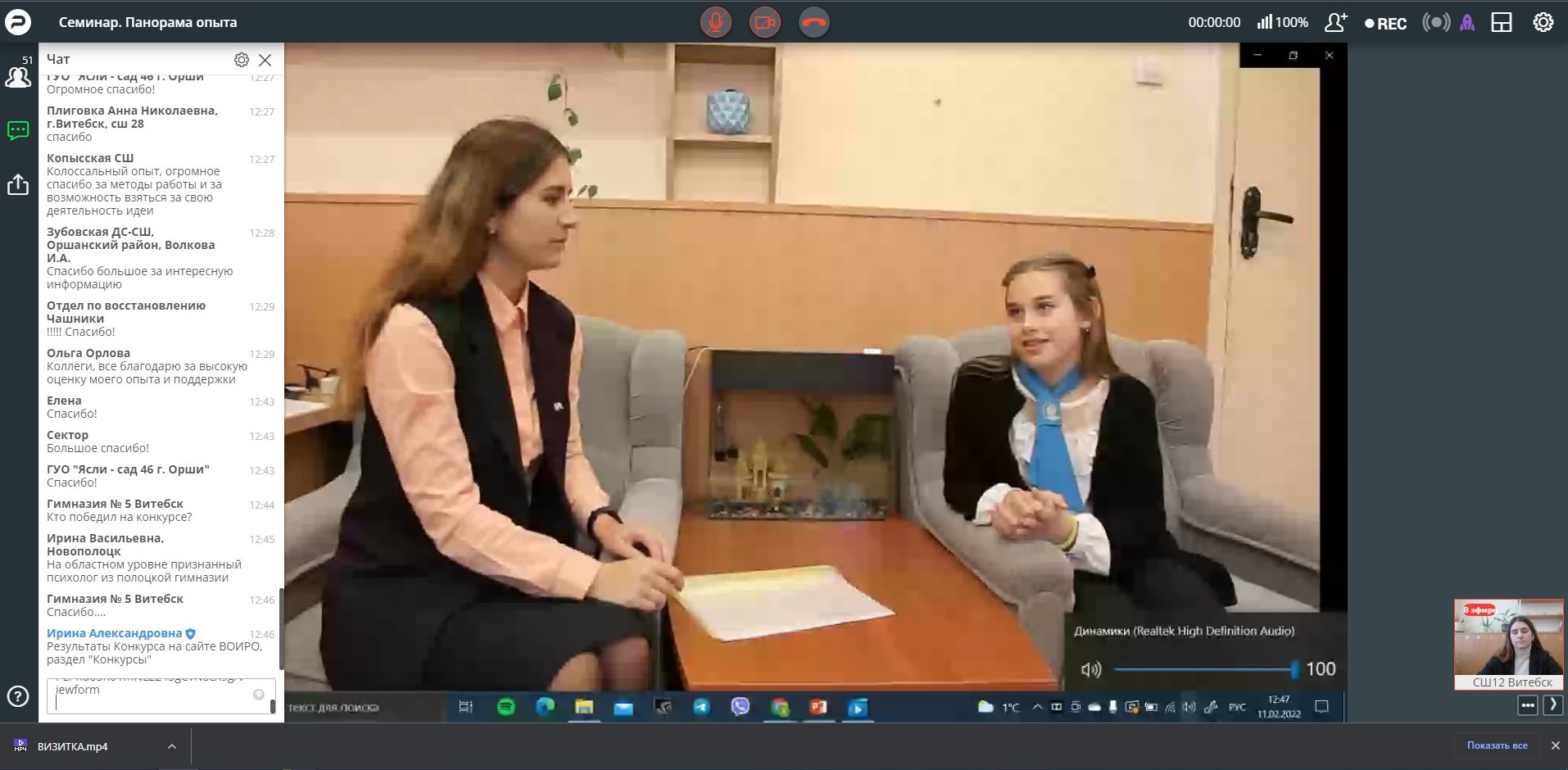The image size is (1568, 770).
Task: Toggle the REC recording indicator
Action: coord(1385,24)
